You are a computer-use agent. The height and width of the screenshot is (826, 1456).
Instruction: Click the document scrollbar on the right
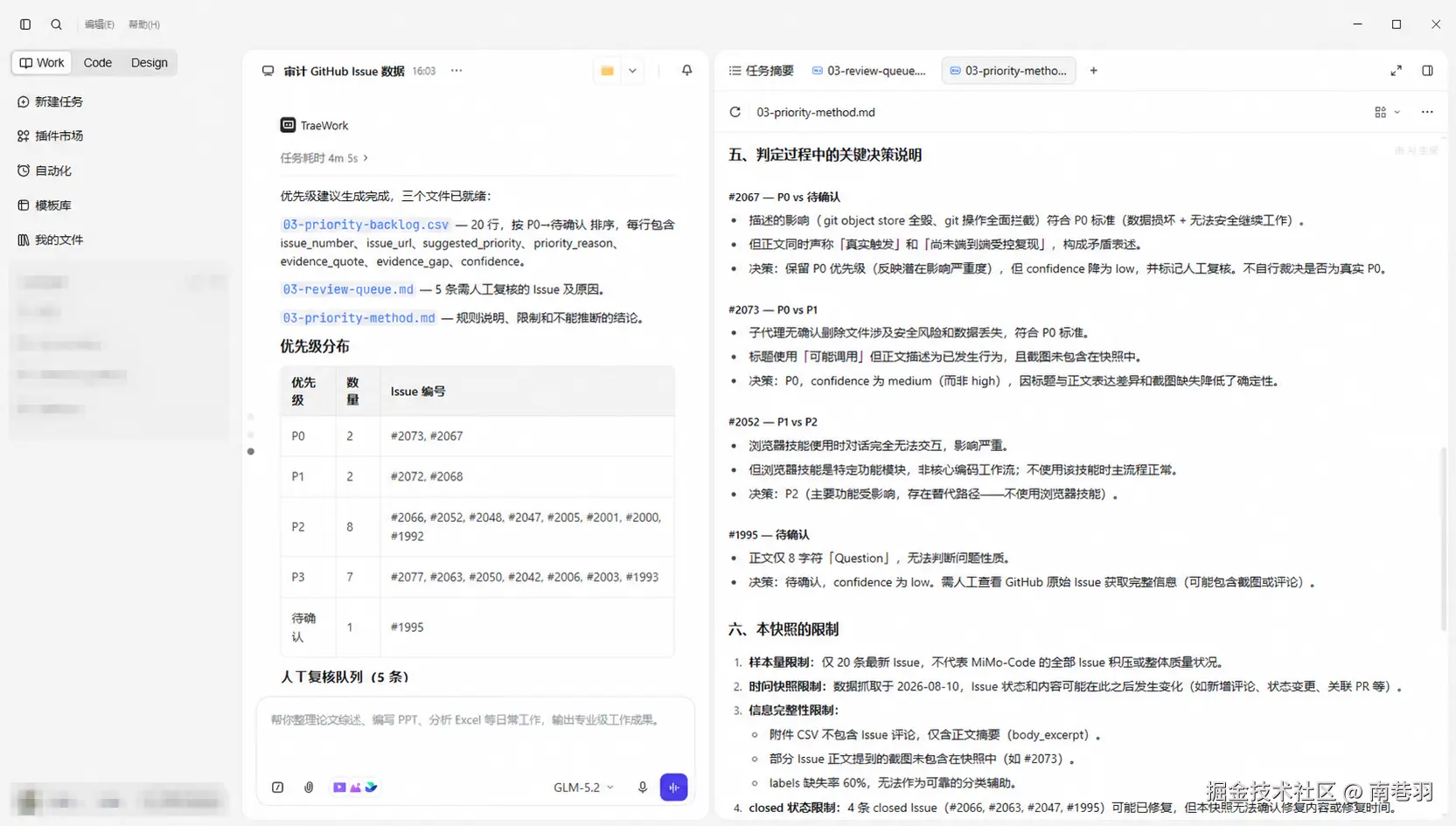(1444, 538)
